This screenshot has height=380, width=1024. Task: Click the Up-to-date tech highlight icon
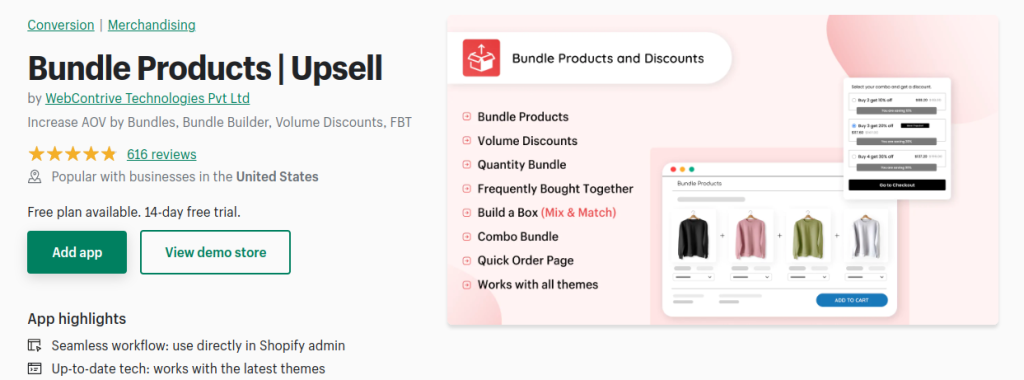tap(35, 368)
